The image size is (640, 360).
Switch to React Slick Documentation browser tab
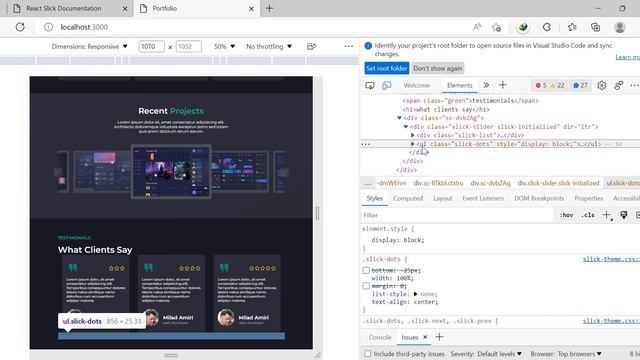pyautogui.click(x=64, y=8)
